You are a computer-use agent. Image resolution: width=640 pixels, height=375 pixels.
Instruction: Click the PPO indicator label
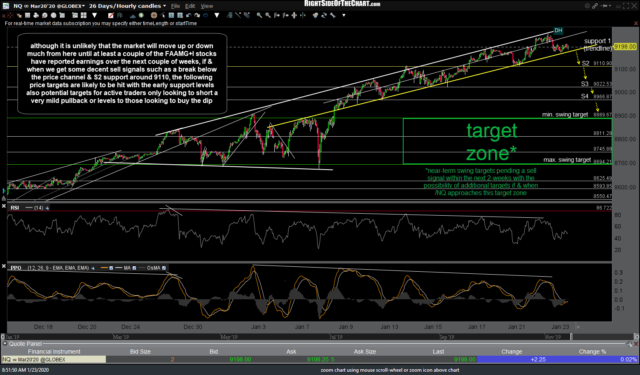coord(16,268)
